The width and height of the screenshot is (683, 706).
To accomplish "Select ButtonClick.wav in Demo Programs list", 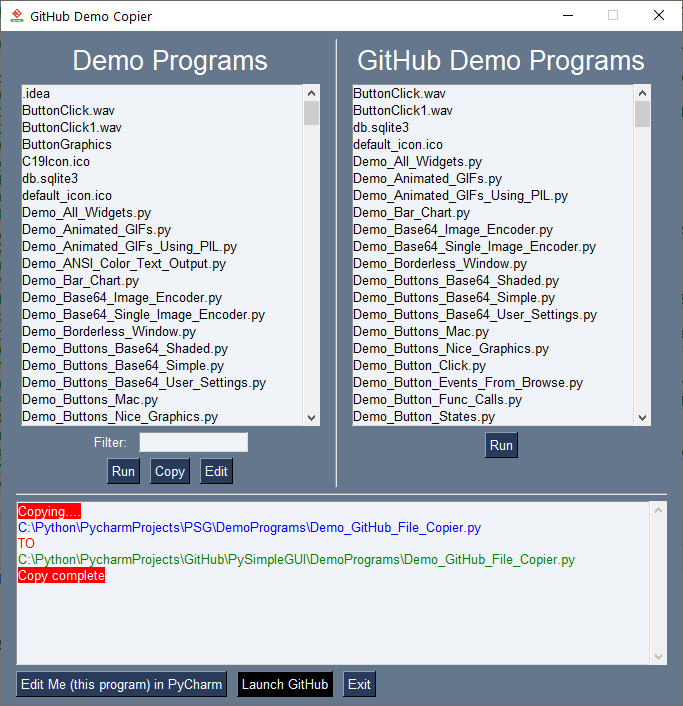I will tap(163, 111).
